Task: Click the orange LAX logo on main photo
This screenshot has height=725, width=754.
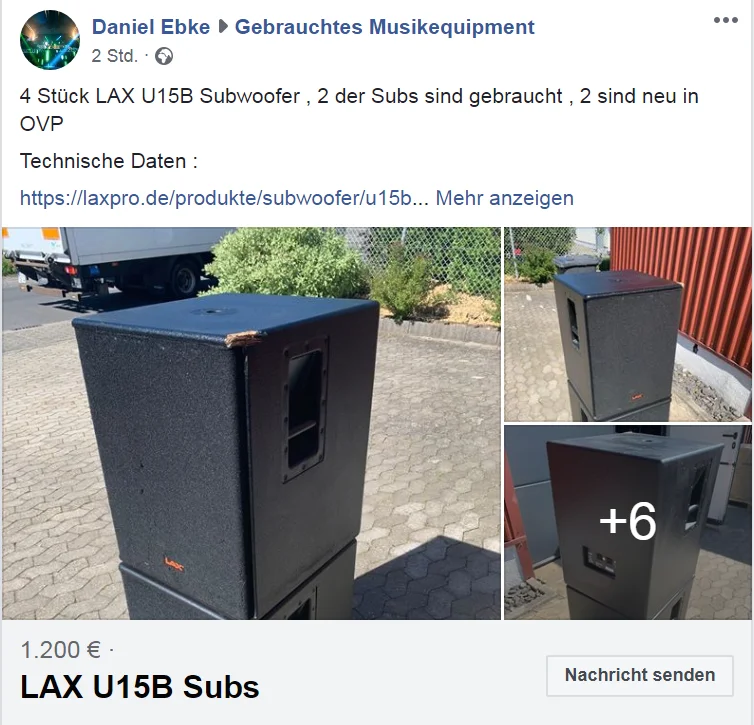Action: [174, 563]
